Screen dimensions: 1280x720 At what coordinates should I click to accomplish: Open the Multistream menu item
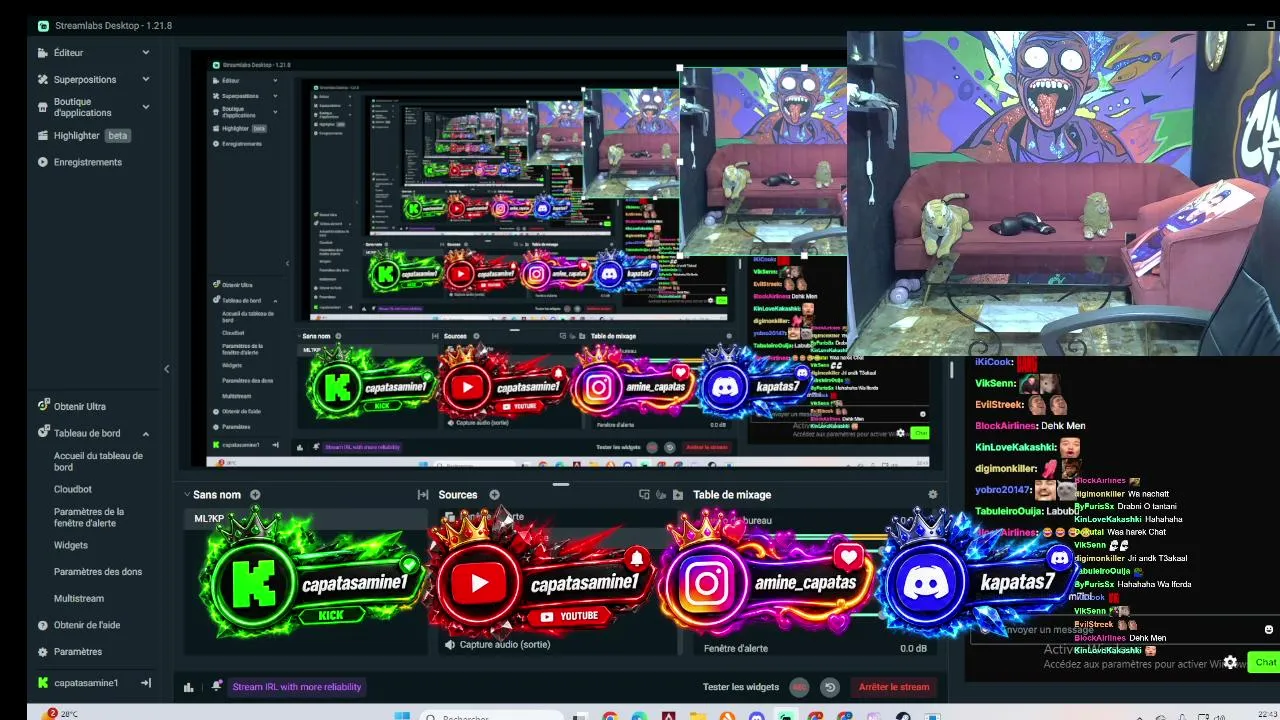(x=79, y=599)
